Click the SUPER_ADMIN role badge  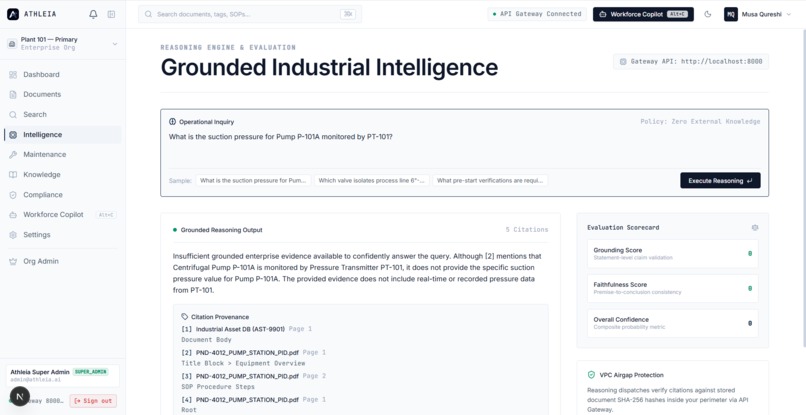point(90,372)
